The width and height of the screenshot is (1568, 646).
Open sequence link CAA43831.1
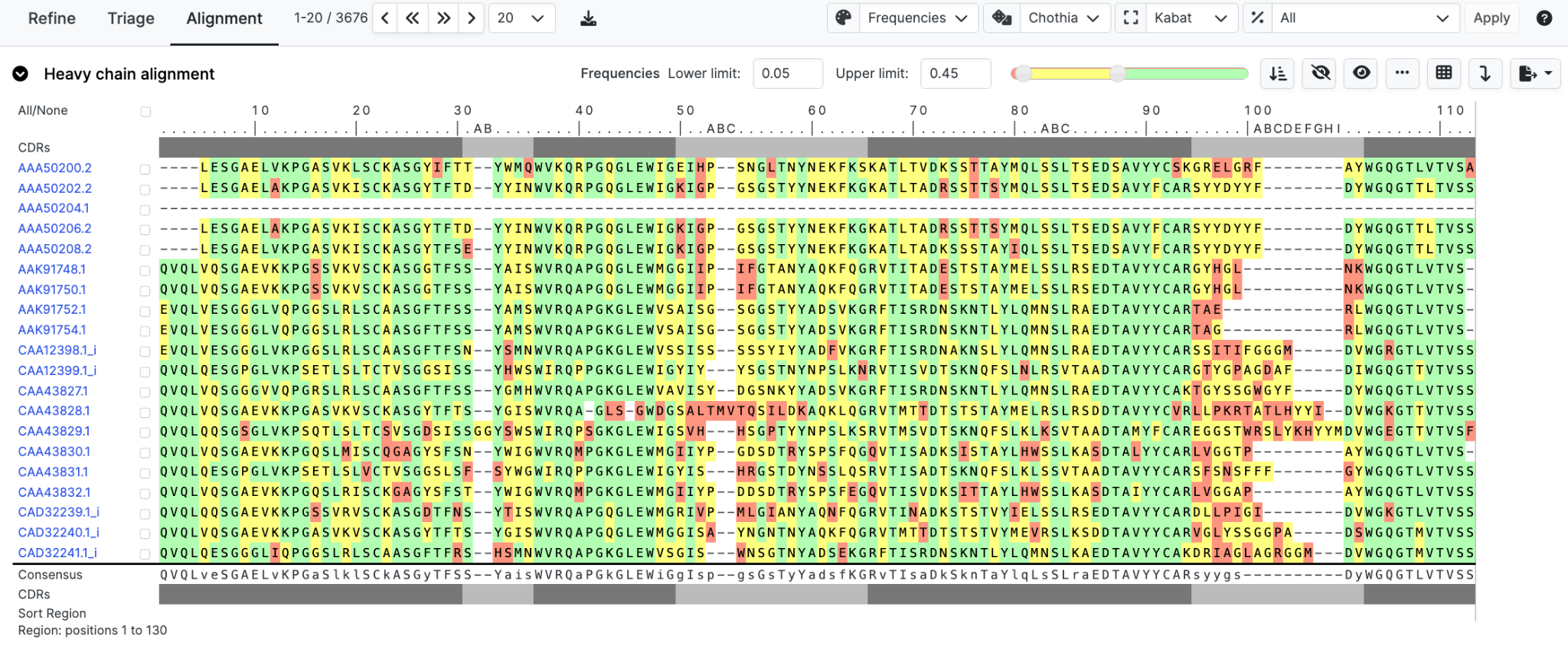point(54,471)
